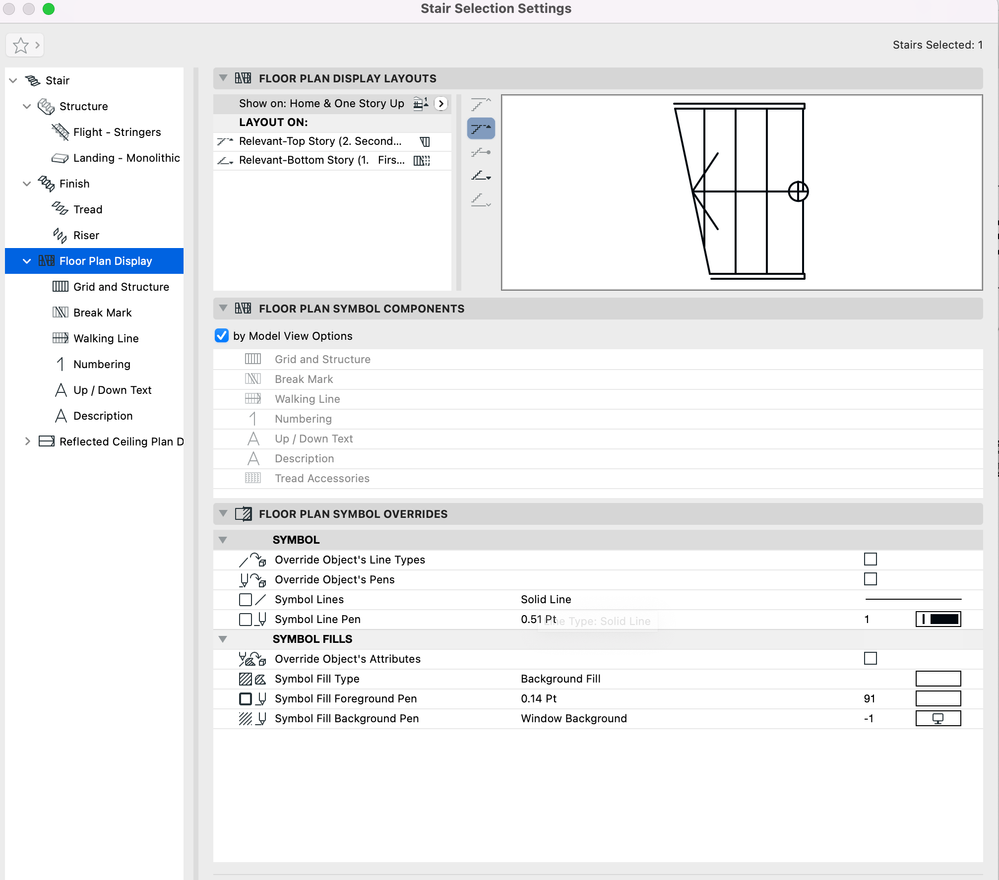
Task: Open the Show on story popup arrow
Action: (x=441, y=104)
